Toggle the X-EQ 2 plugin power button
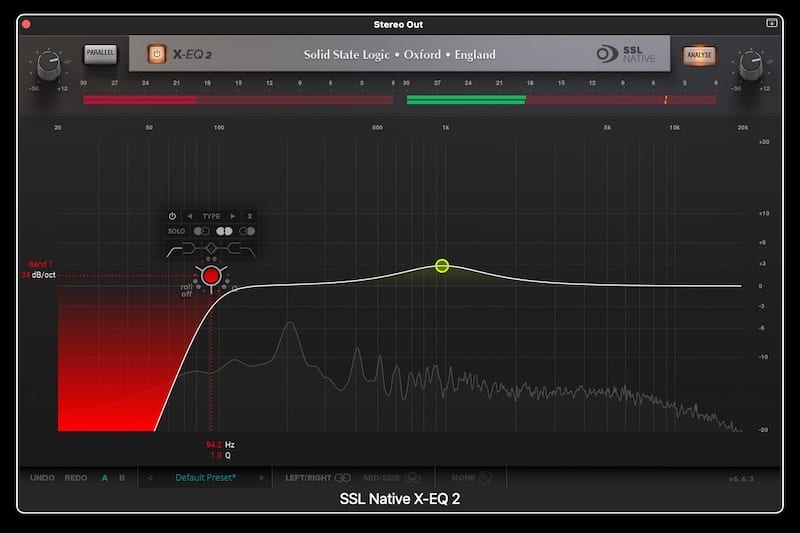800x533 pixels. tap(157, 54)
